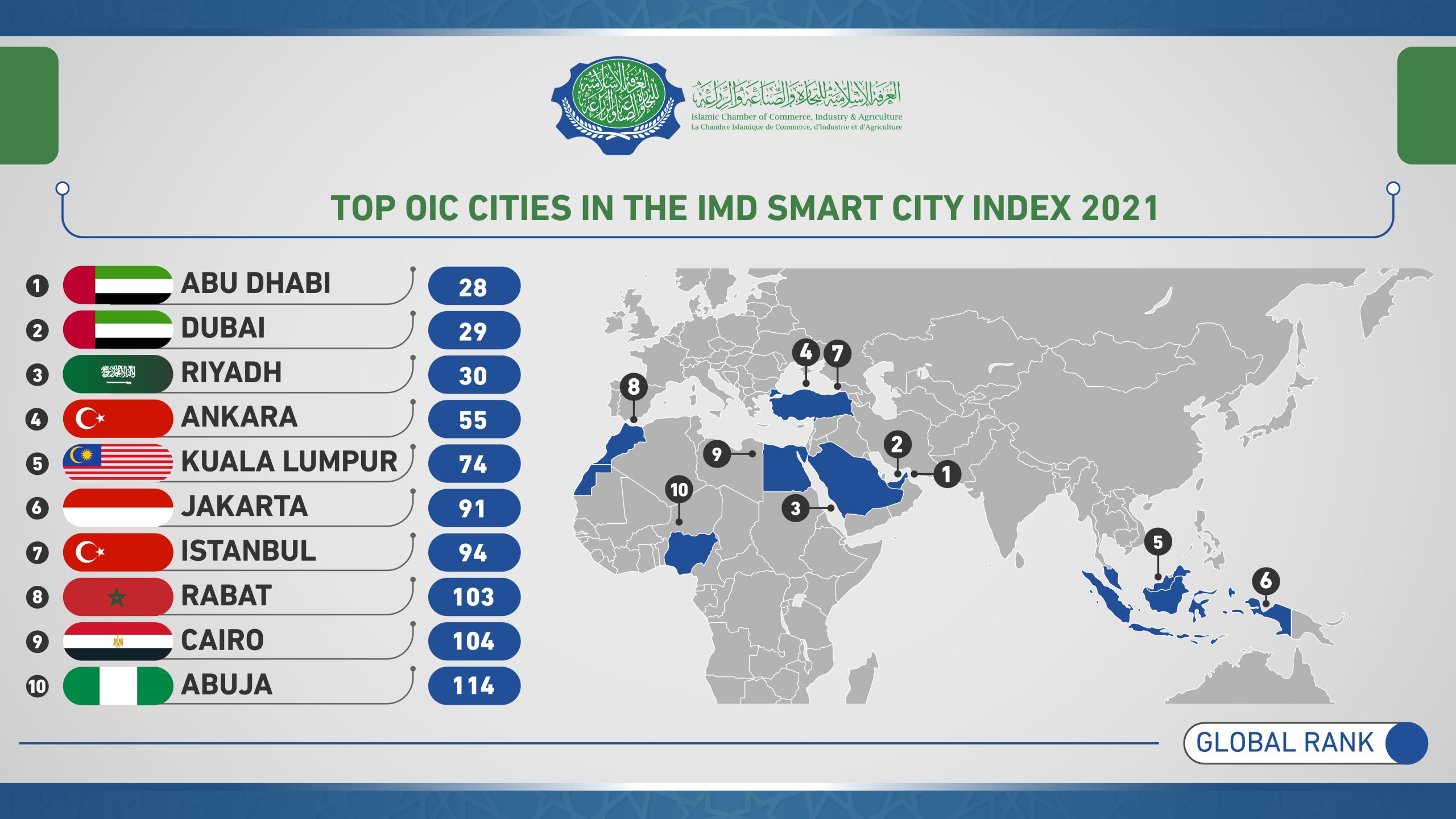Click map marker number 3 near Saudi Arabia
The height and width of the screenshot is (819, 1456).
pos(796,508)
